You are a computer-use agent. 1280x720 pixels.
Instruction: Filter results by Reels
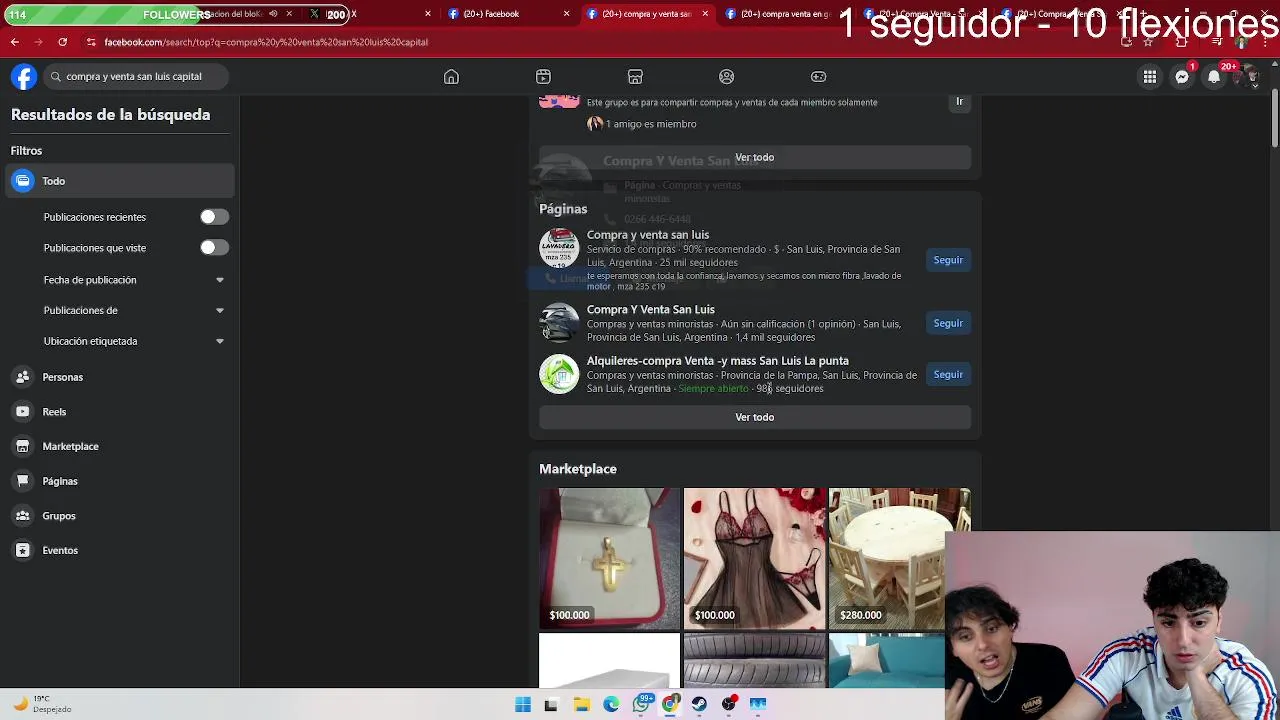coord(120,412)
